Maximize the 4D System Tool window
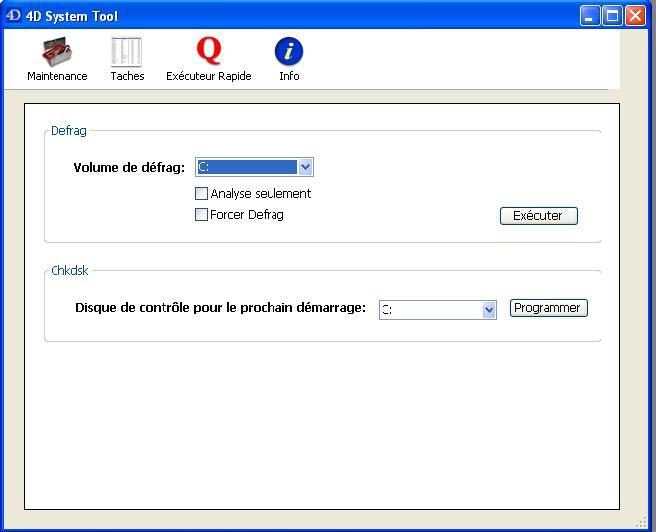656x532 pixels. tap(612, 15)
